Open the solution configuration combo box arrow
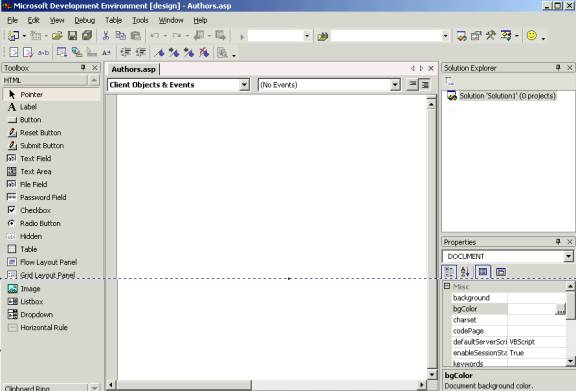This screenshot has height=391, width=576. pos(307,36)
